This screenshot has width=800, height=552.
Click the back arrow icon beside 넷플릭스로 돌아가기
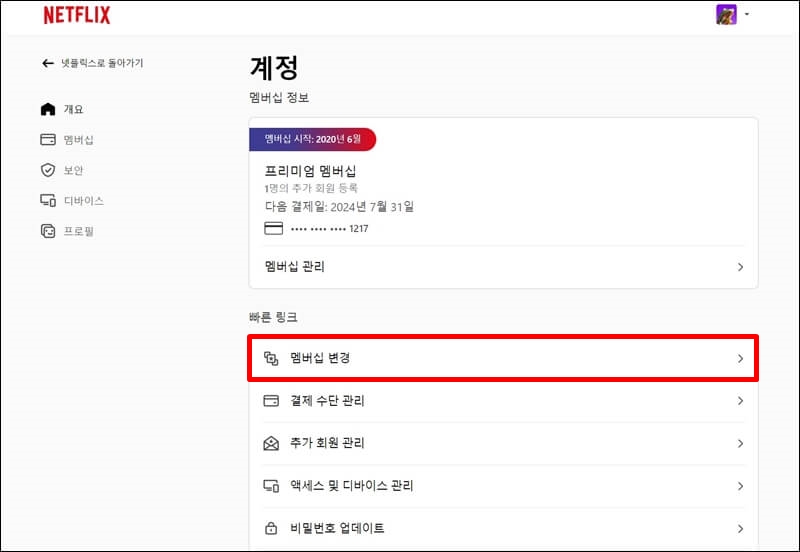[47, 63]
